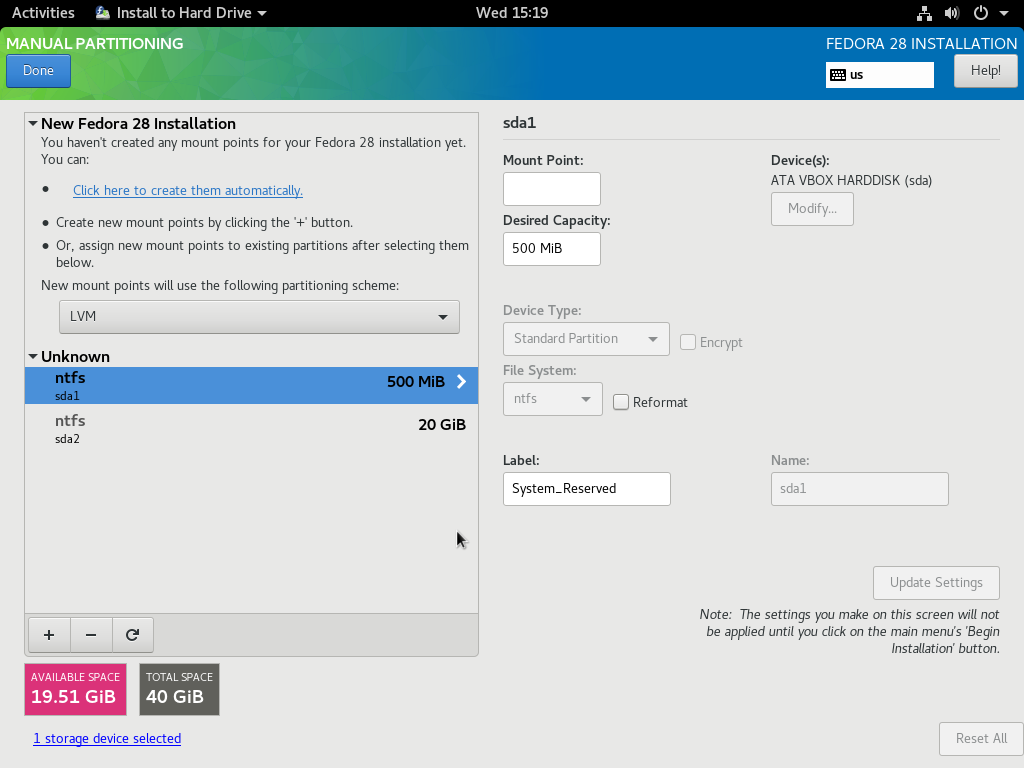Click the FEDORA 28 INSTALLATION title
1024x768 pixels.
click(921, 44)
